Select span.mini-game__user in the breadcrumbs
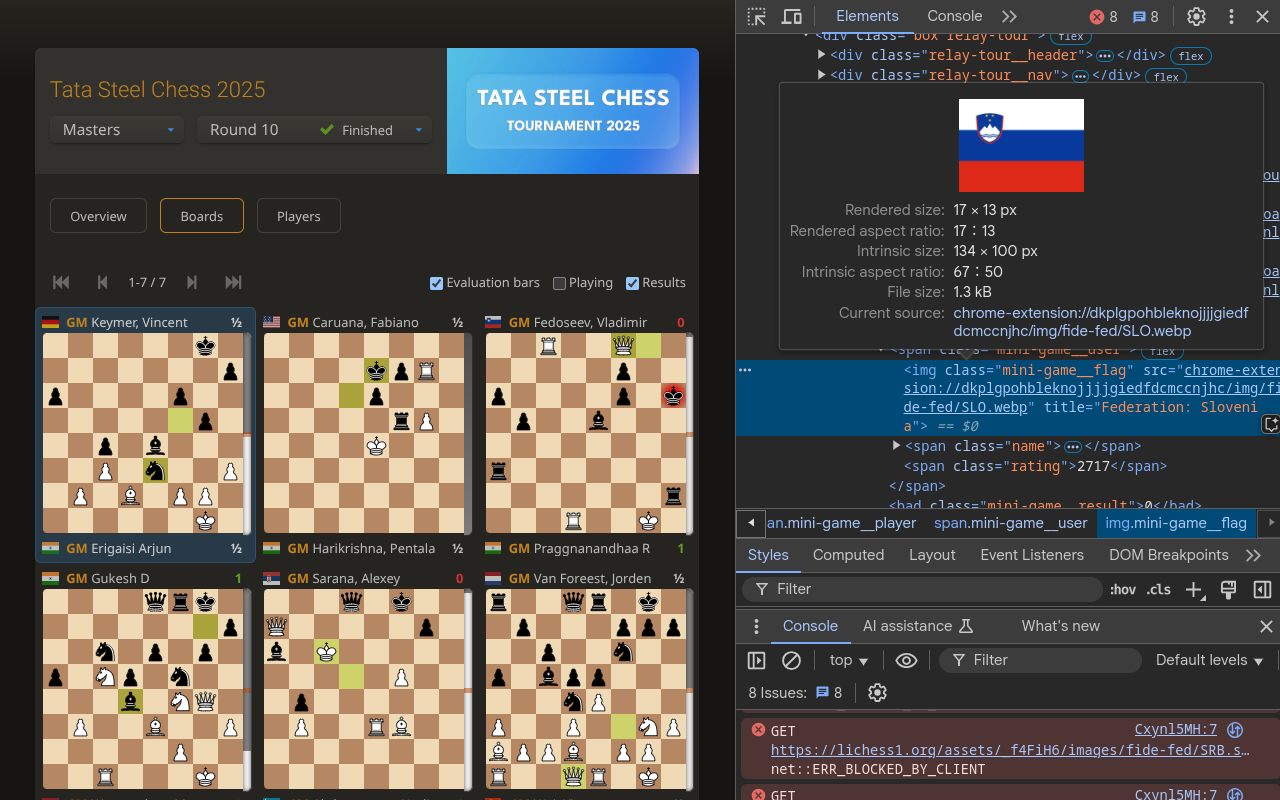Image resolution: width=1280 pixels, height=800 pixels. (1010, 523)
